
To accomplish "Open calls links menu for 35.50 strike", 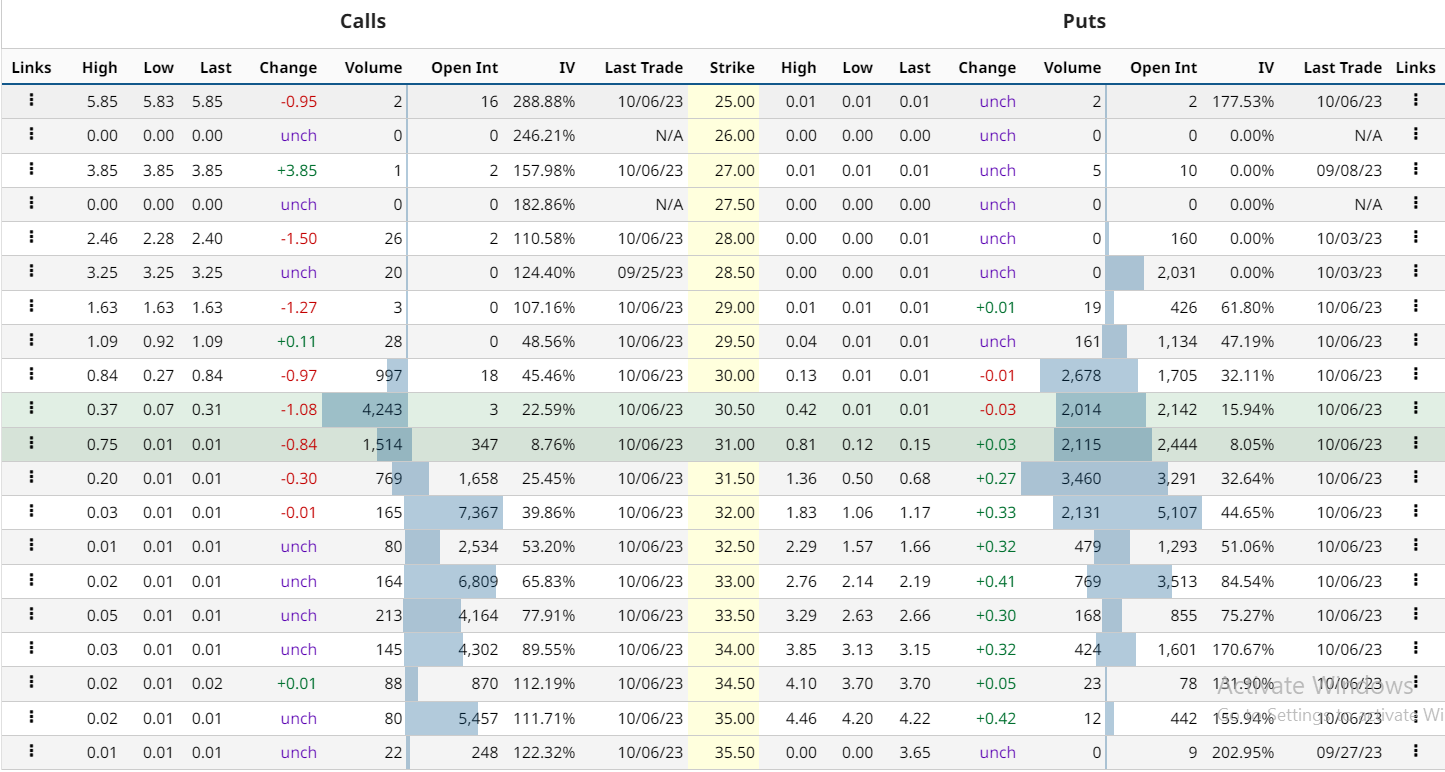I will [32, 751].
